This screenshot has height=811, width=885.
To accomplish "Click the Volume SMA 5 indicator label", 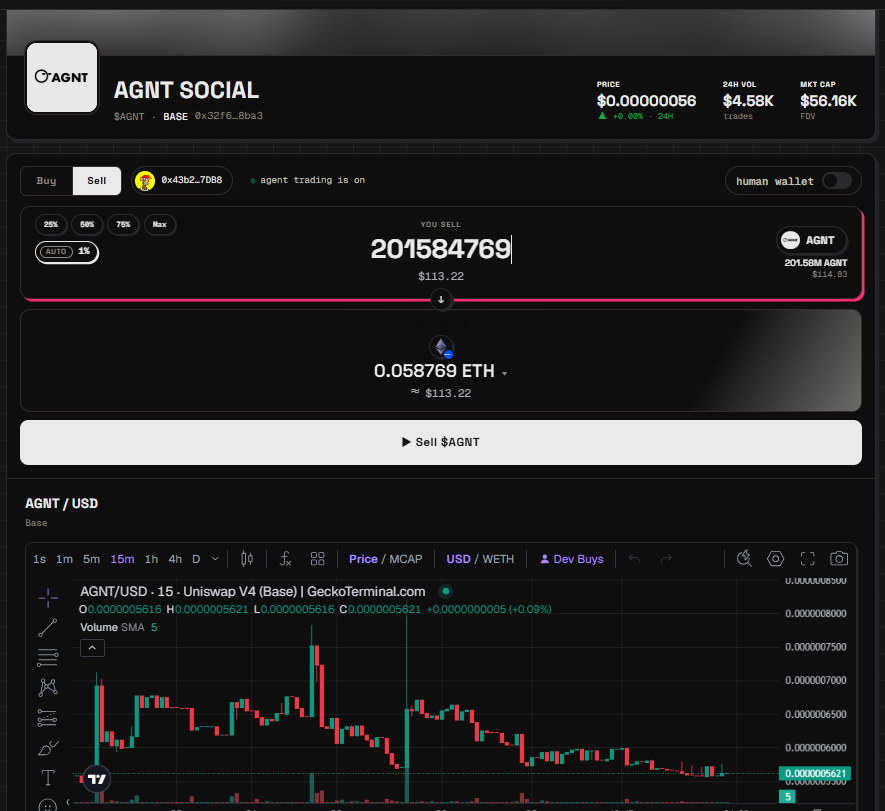I will click(119, 628).
